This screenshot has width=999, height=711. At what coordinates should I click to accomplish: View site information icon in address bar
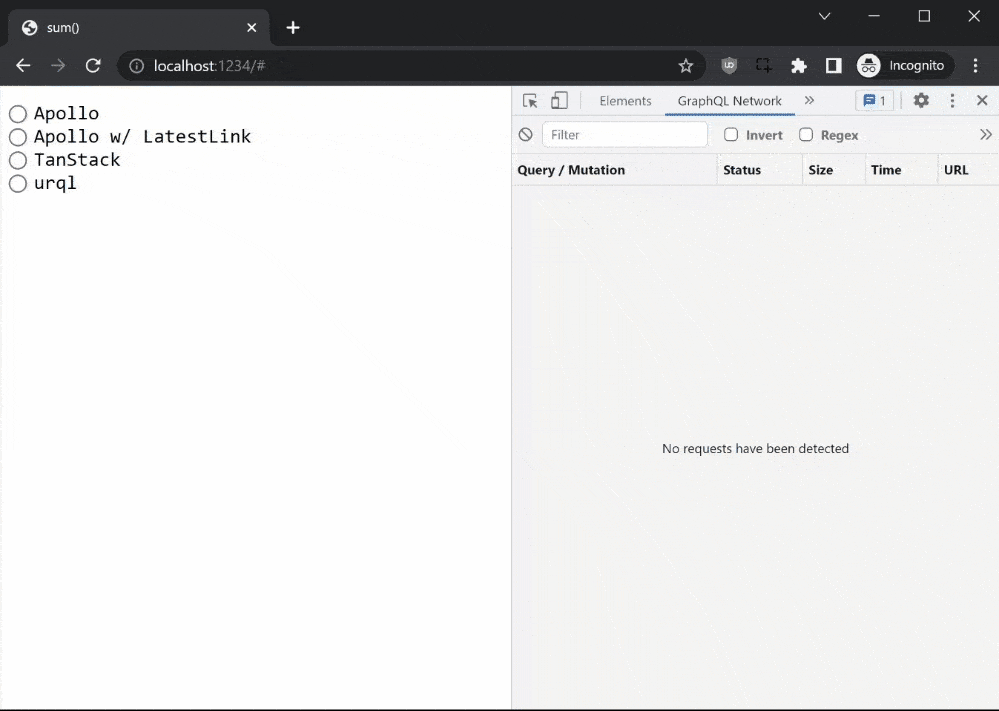point(136,66)
